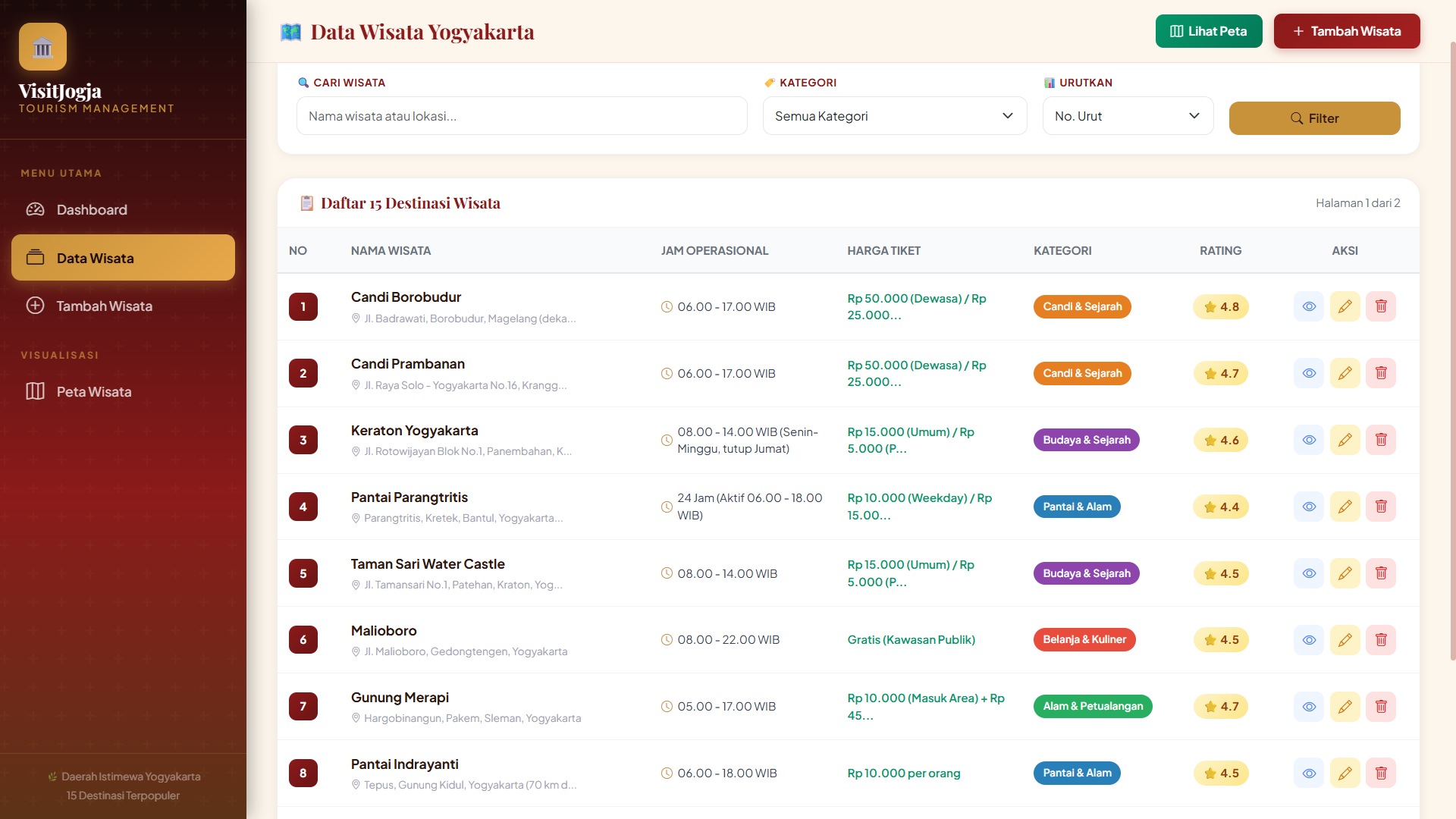This screenshot has width=1456, height=819.
Task: Delete the Taman Sari Water Castle entry
Action: coord(1381,573)
